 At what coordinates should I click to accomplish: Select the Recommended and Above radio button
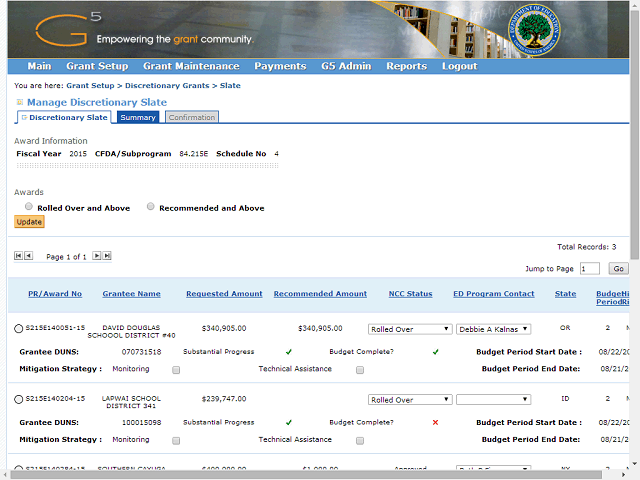[x=151, y=207]
